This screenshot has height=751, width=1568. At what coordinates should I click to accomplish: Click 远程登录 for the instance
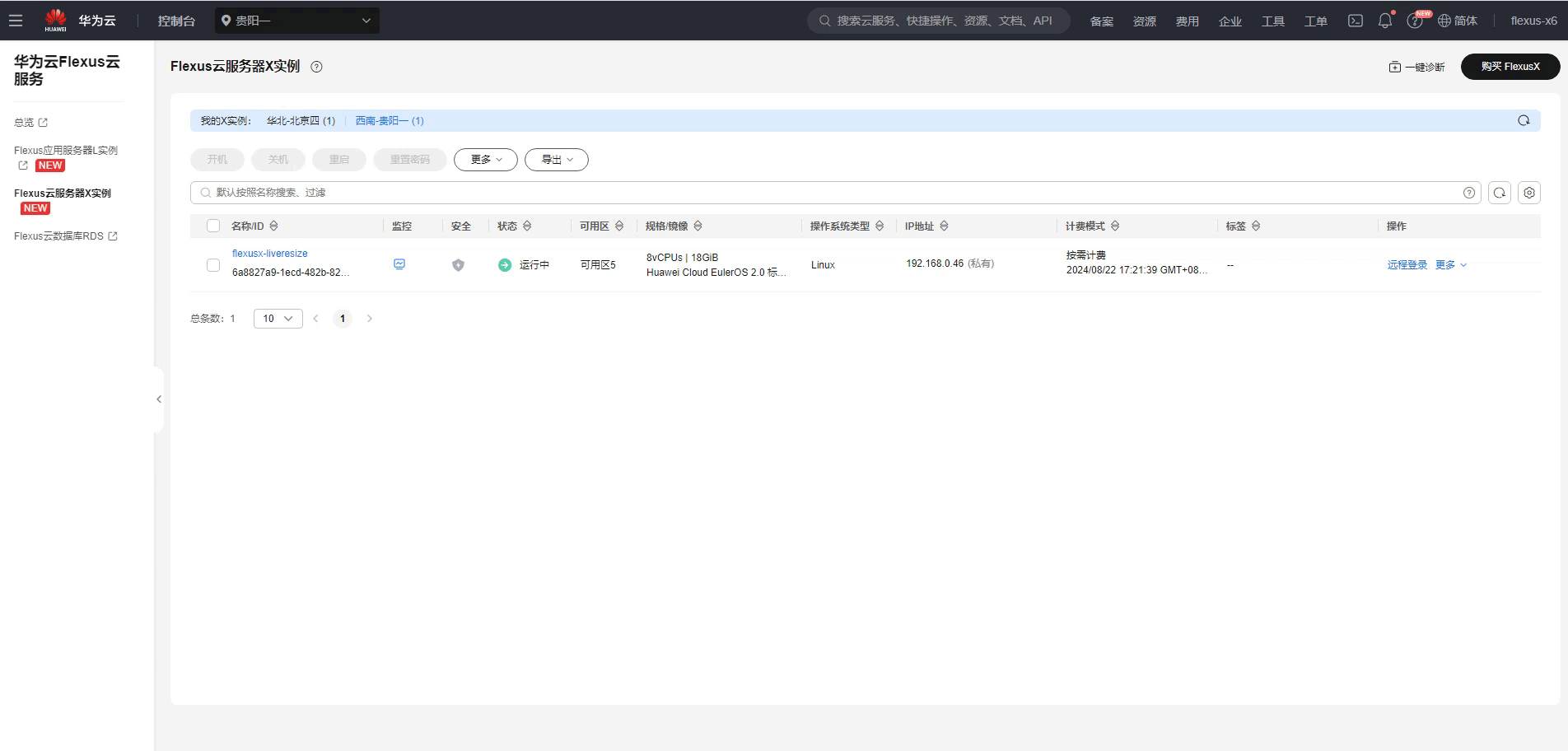point(1407,265)
